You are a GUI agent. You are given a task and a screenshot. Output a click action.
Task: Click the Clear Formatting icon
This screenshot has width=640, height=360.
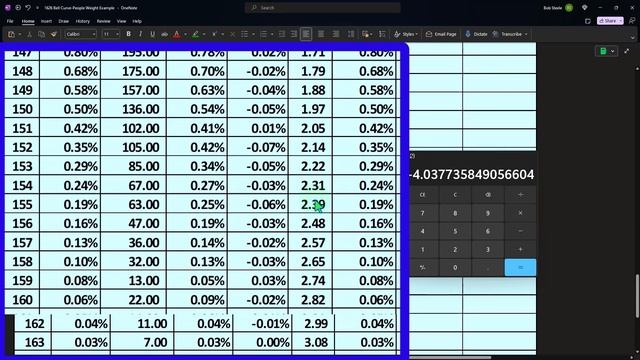click(x=233, y=34)
